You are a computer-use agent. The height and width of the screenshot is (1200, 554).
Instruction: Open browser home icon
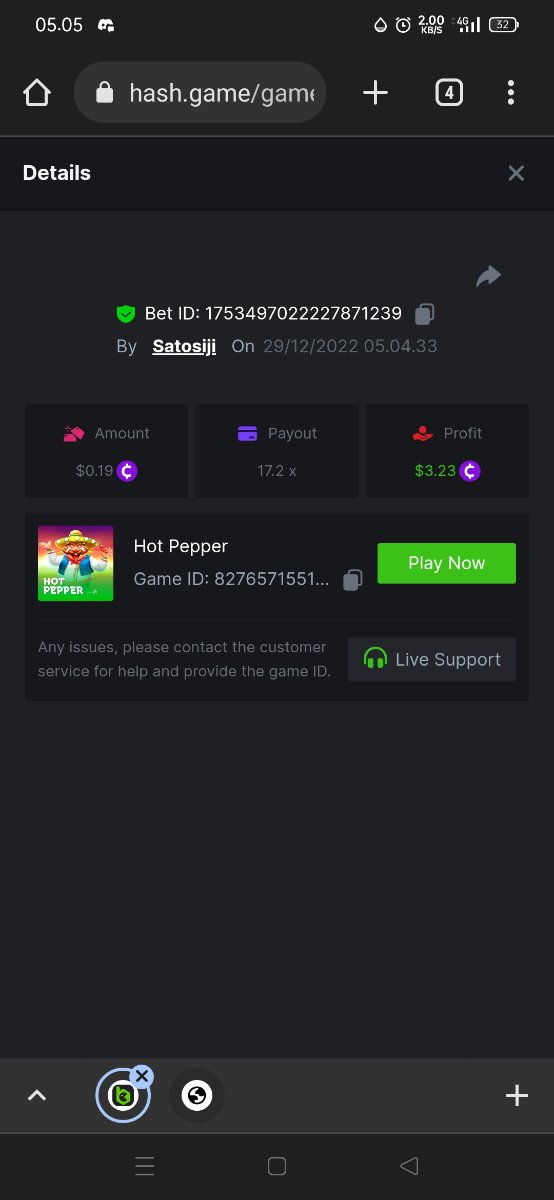pyautogui.click(x=37, y=94)
